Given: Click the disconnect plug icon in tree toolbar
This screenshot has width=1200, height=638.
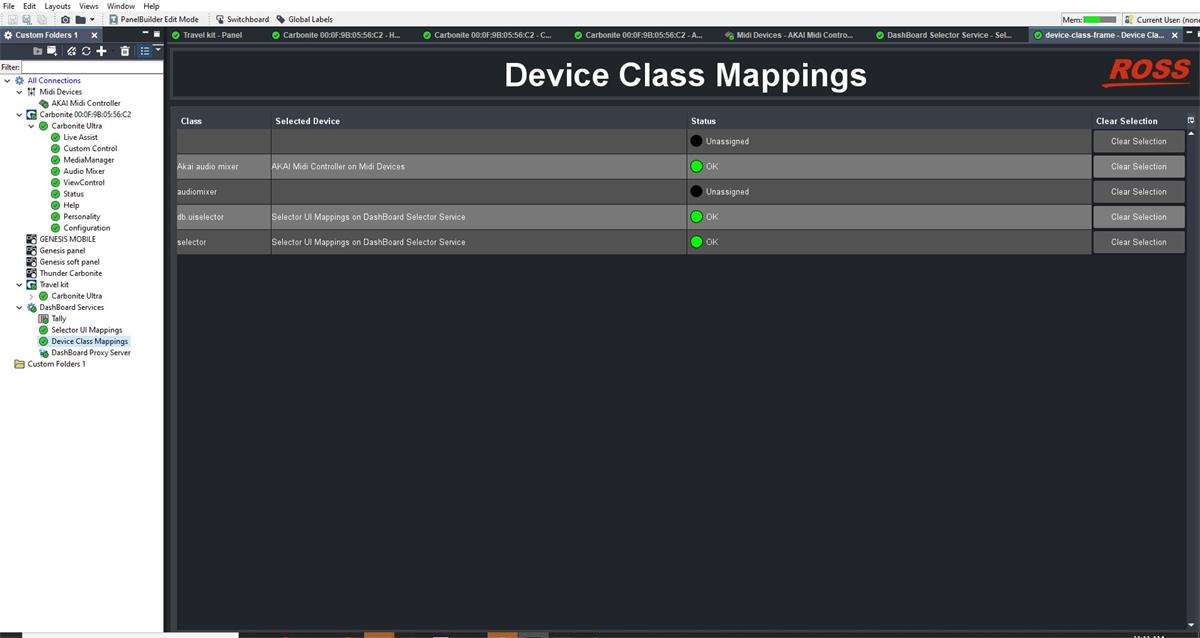Looking at the screenshot, I should click(x=74, y=51).
